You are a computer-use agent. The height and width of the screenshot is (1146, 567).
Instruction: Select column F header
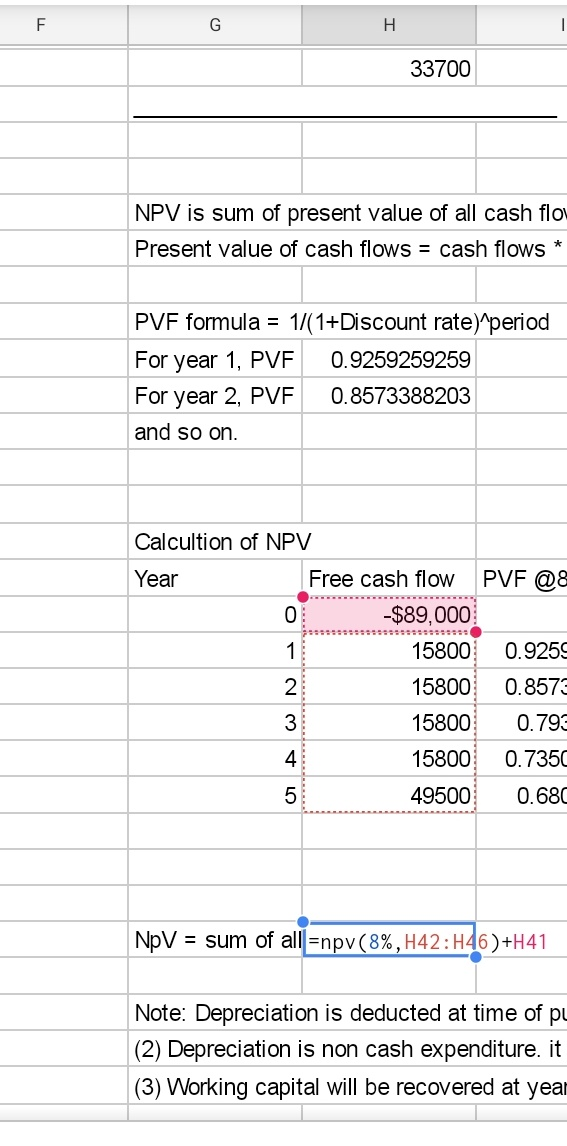pos(64,25)
